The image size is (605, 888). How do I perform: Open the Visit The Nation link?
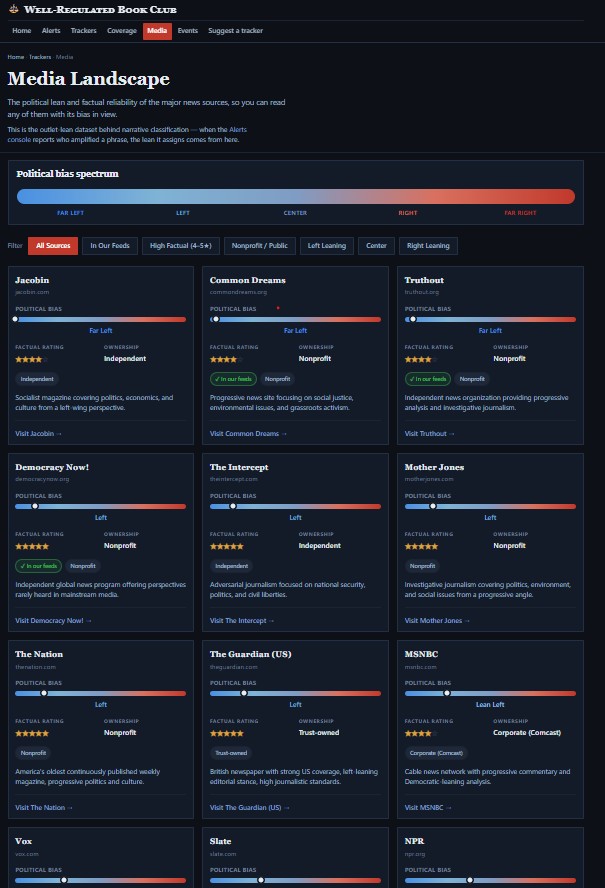(44, 808)
